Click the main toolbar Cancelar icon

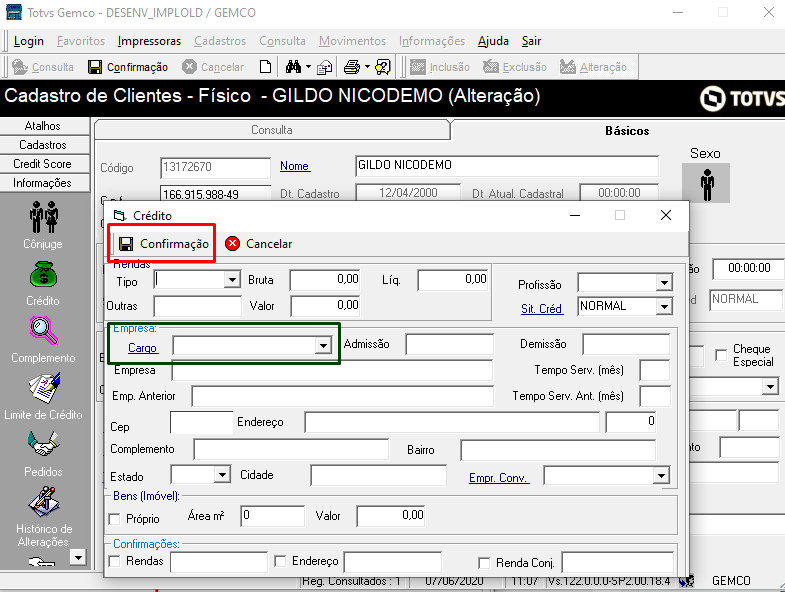click(x=189, y=67)
